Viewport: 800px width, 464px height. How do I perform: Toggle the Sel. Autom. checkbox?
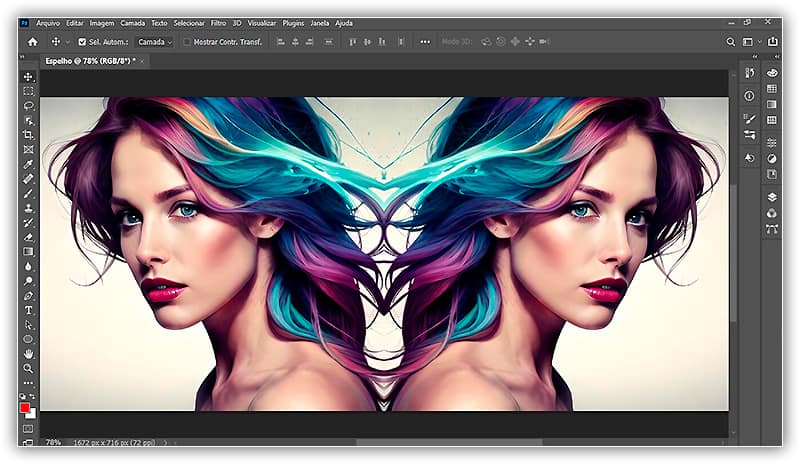click(82, 42)
